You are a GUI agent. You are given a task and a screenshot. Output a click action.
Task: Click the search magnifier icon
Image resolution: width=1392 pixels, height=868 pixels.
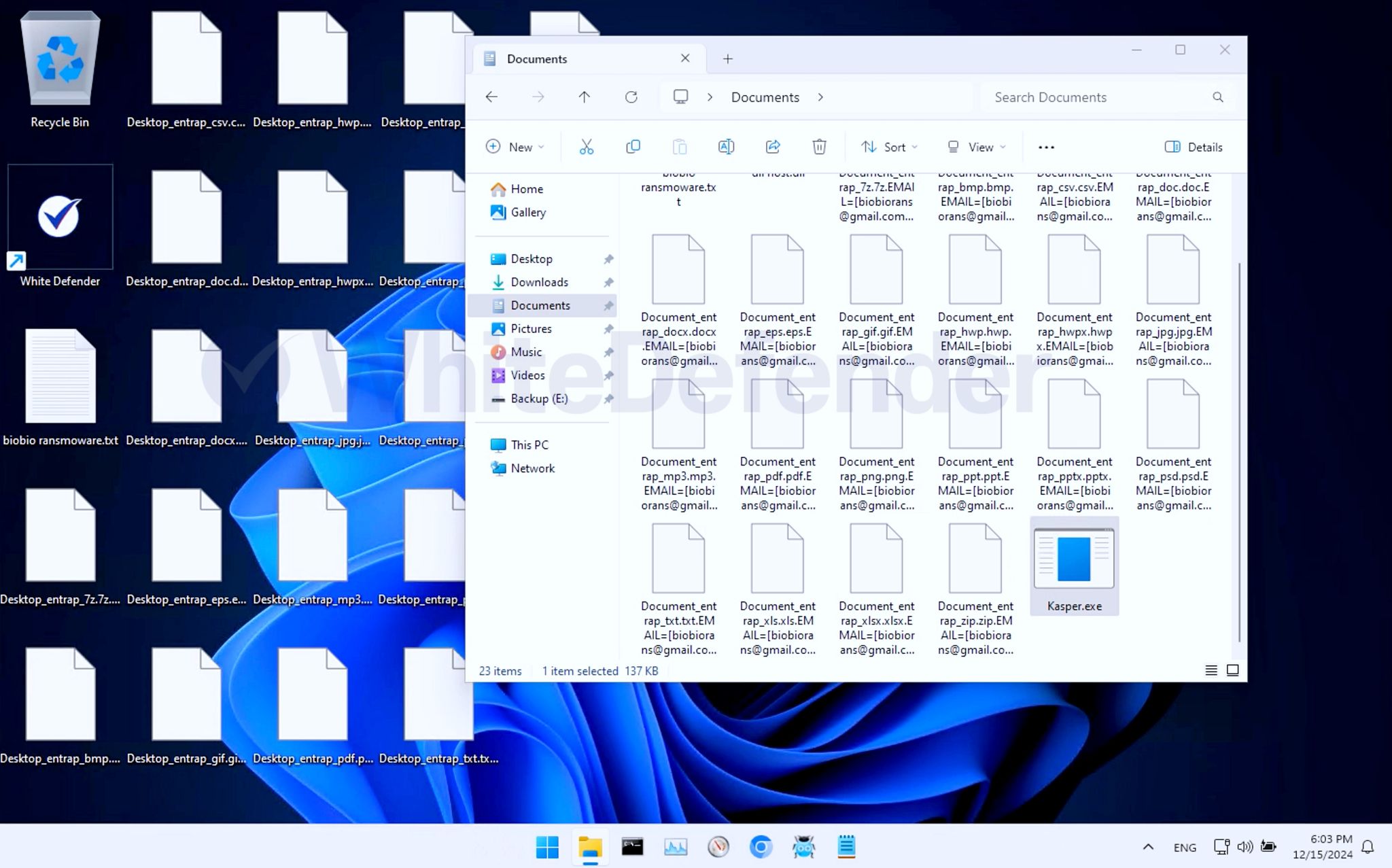click(x=1217, y=97)
